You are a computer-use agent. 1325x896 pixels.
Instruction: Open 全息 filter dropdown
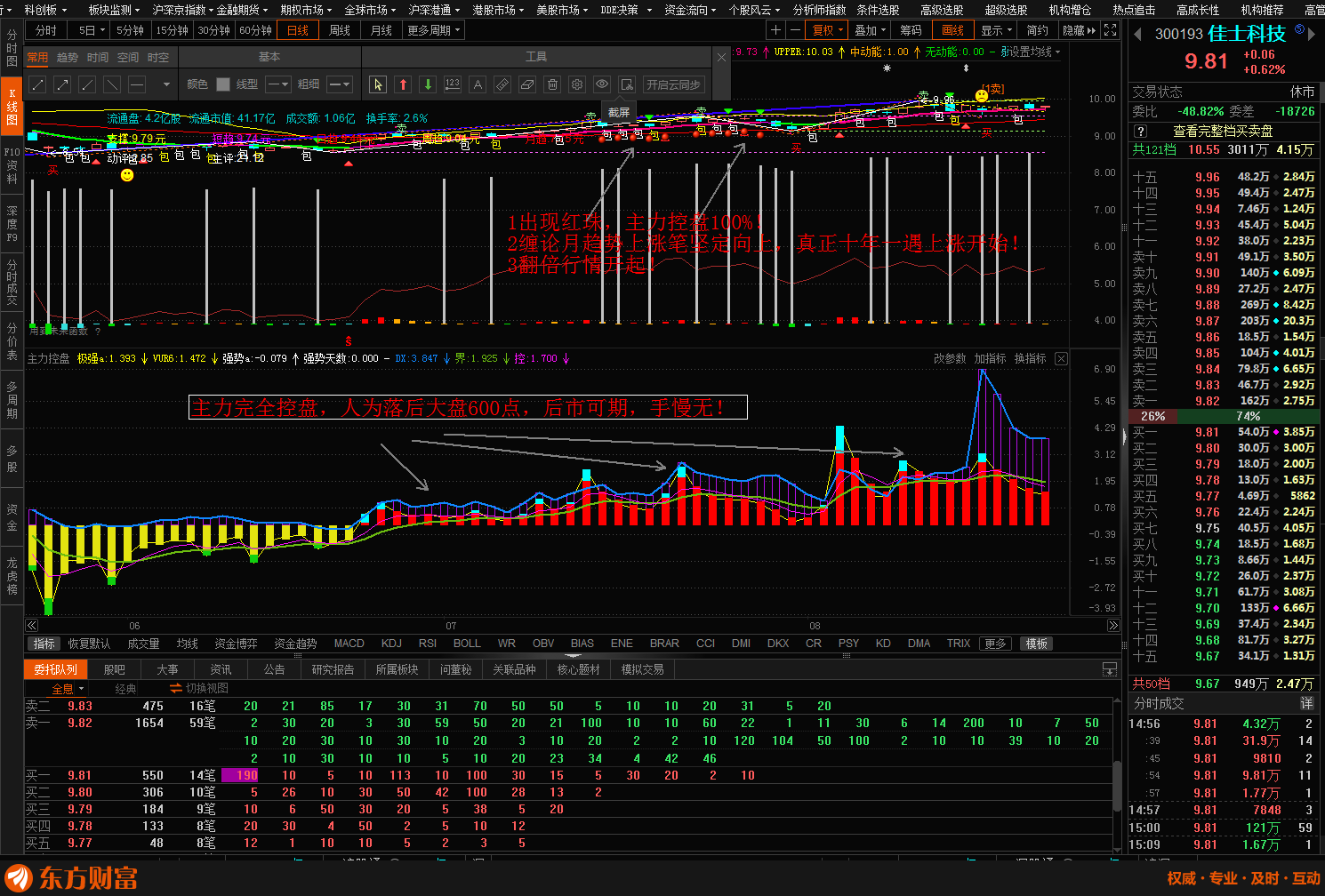(x=68, y=689)
